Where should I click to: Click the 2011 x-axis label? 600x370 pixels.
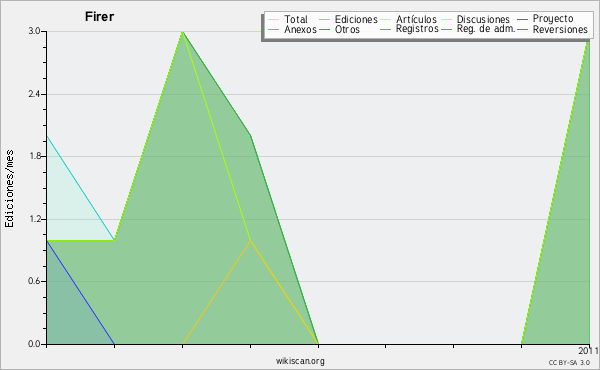pos(588,351)
